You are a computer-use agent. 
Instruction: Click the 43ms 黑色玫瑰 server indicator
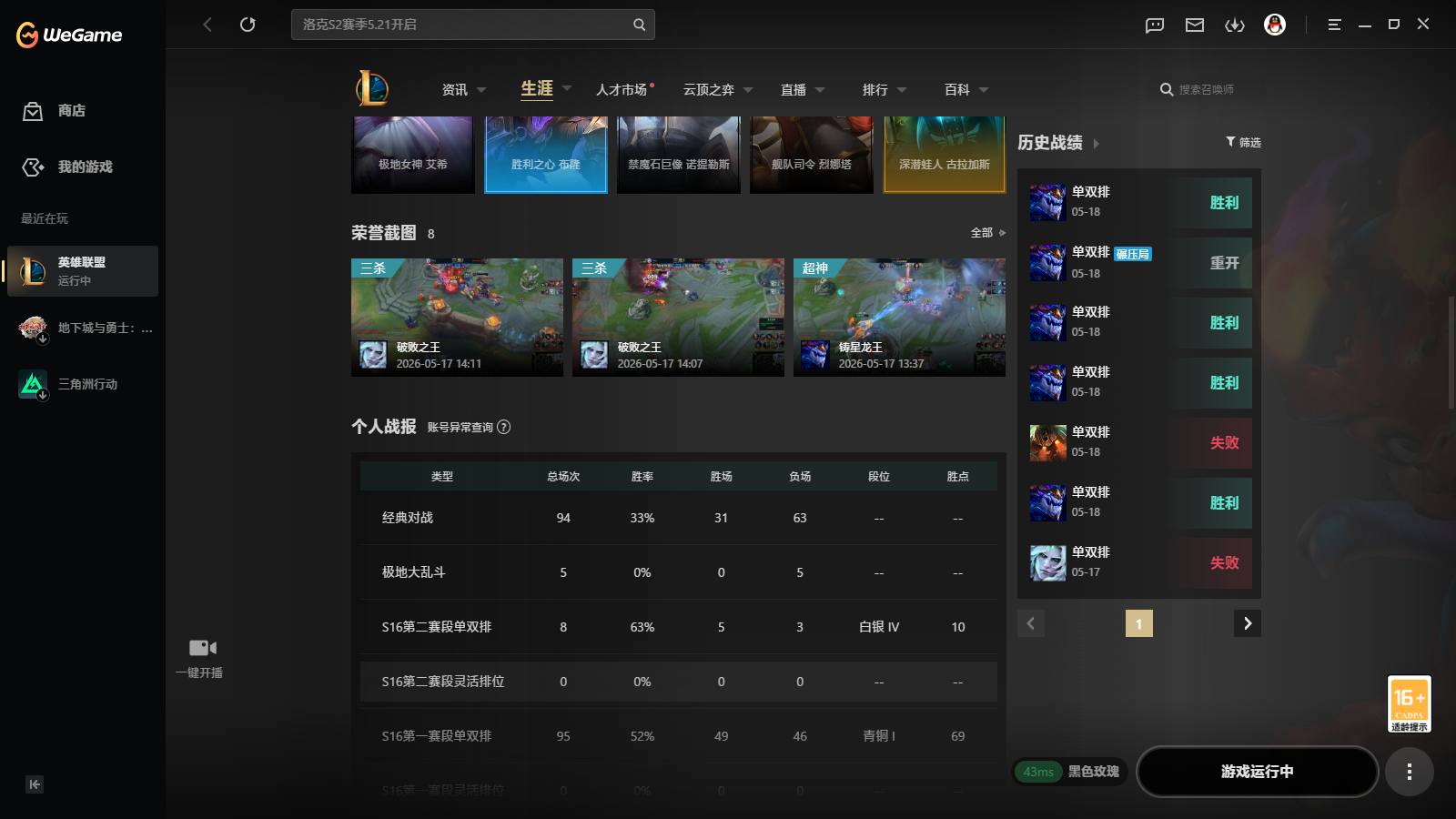pos(1069,772)
